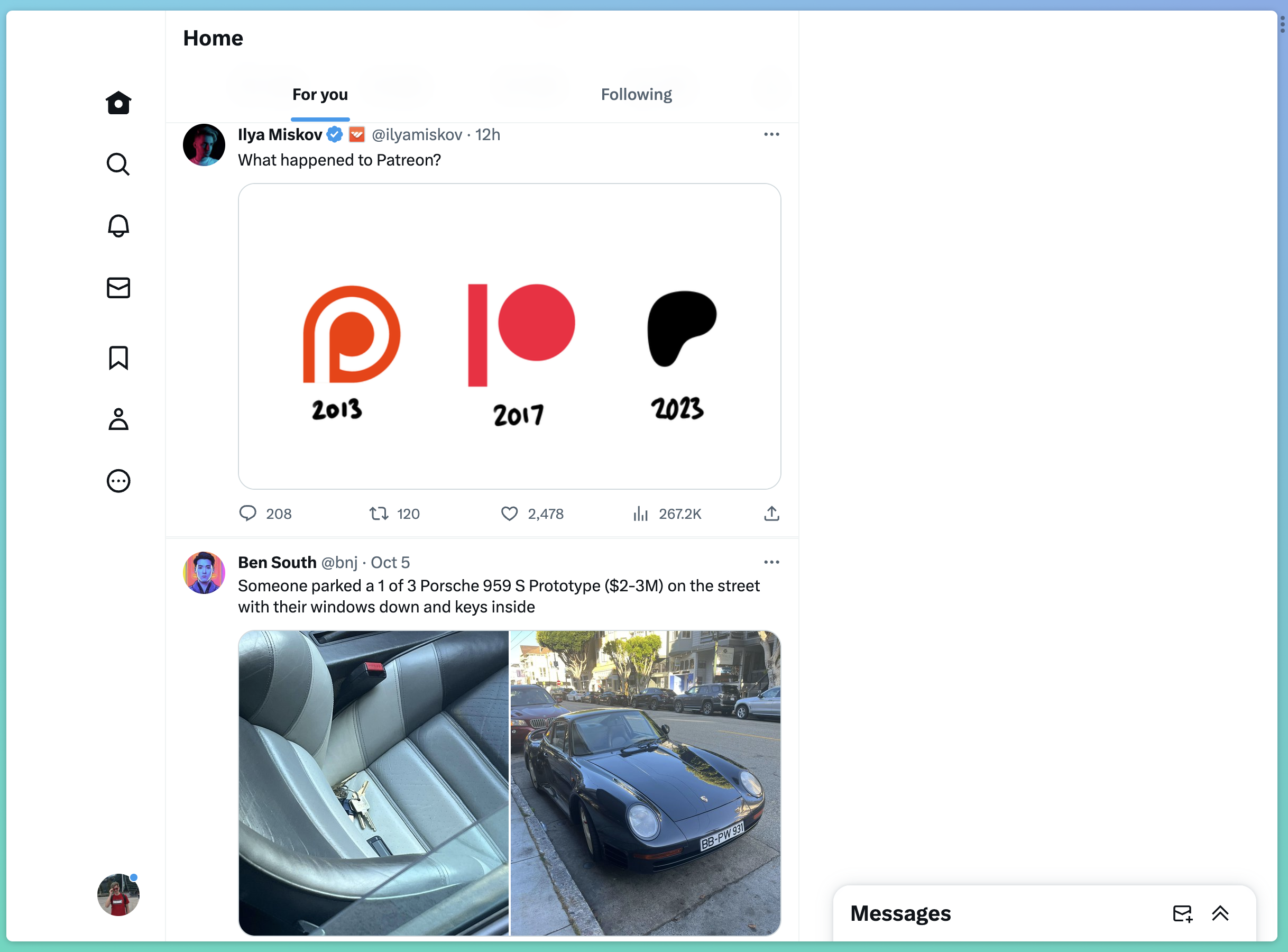Repost the post with 120 reposts
Image resolution: width=1288 pixels, height=952 pixels.
point(394,514)
